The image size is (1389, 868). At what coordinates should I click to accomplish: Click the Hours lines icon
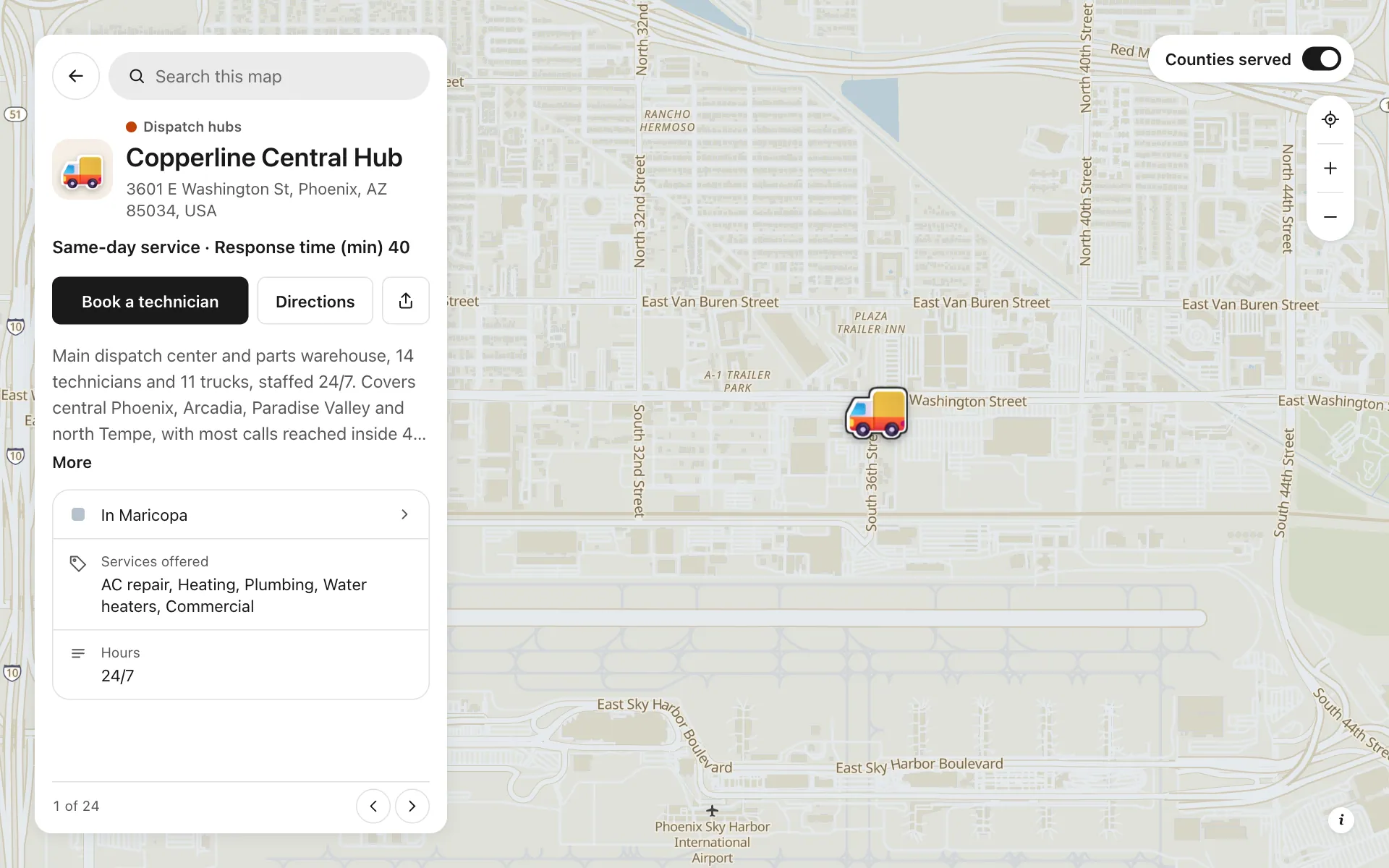78,654
